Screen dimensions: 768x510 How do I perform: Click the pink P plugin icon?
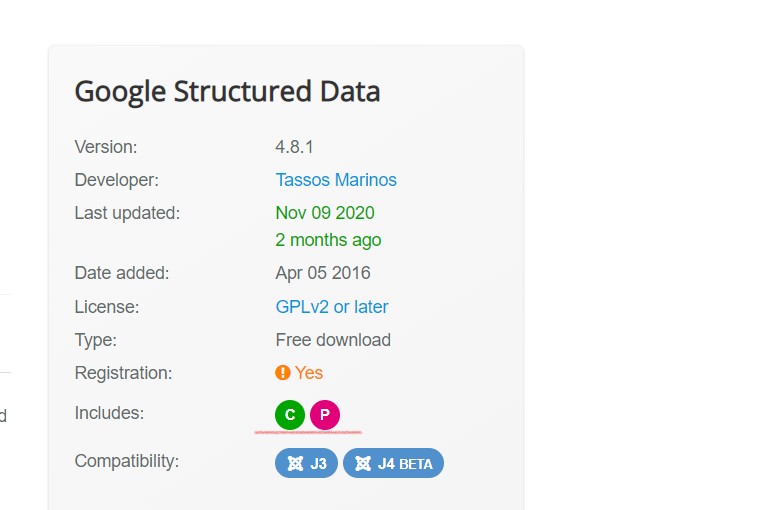click(324, 414)
